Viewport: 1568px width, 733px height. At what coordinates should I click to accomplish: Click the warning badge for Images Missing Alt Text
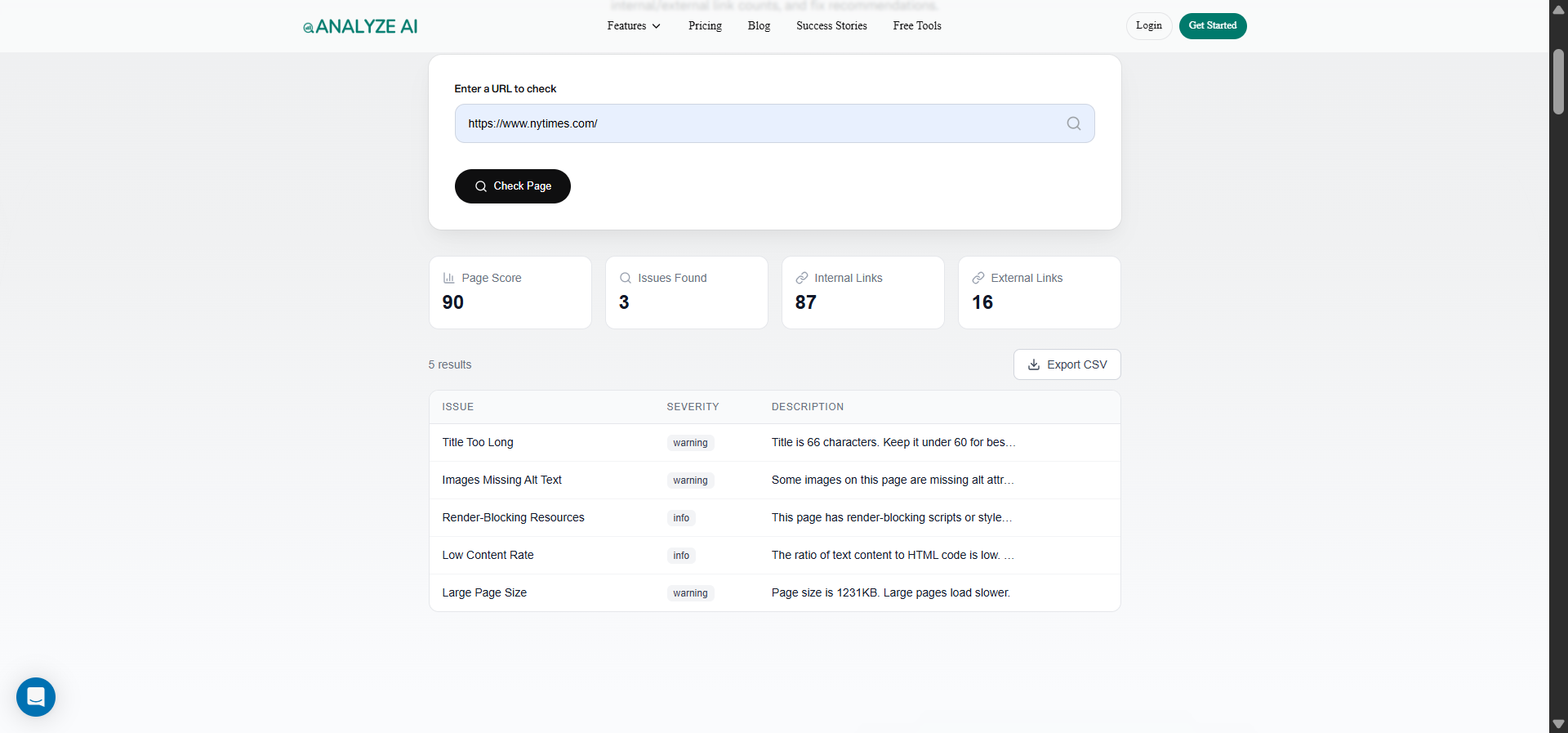pos(690,480)
